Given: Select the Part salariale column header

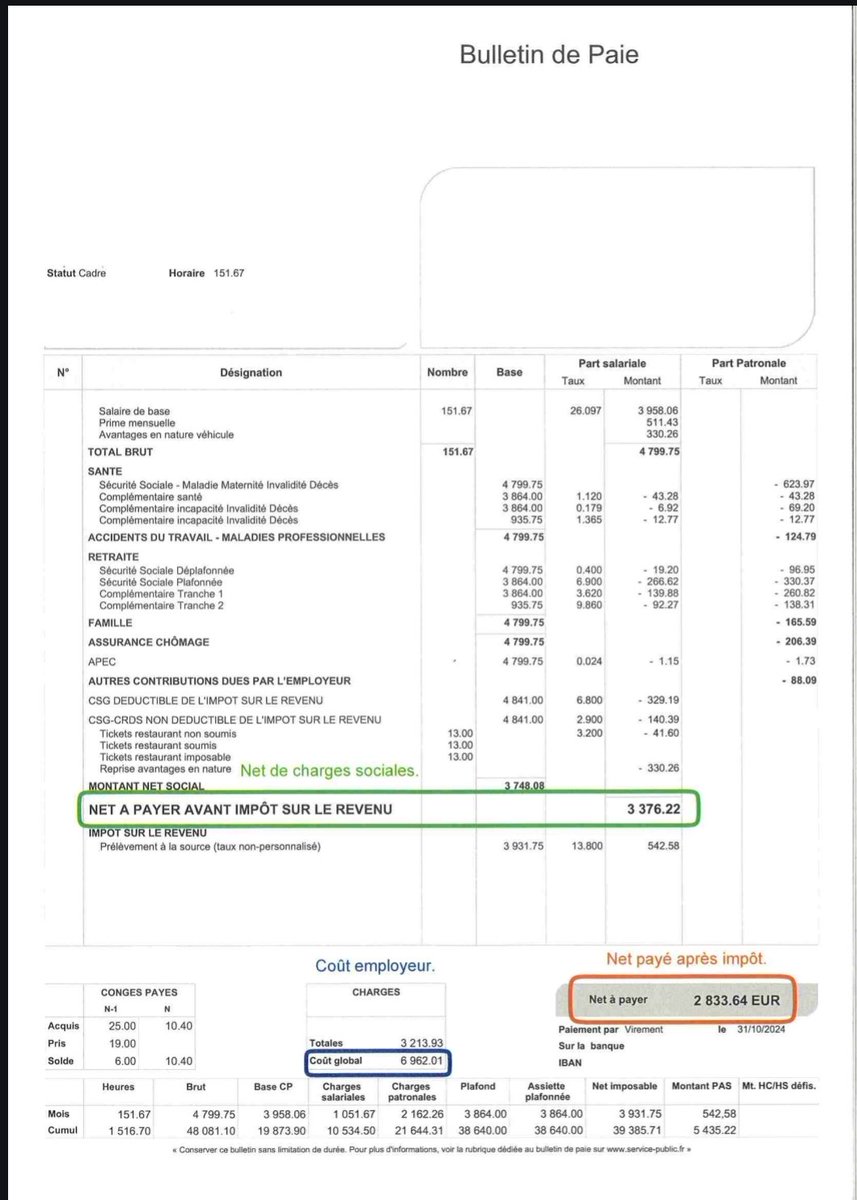Looking at the screenshot, I should pyautogui.click(x=612, y=363).
